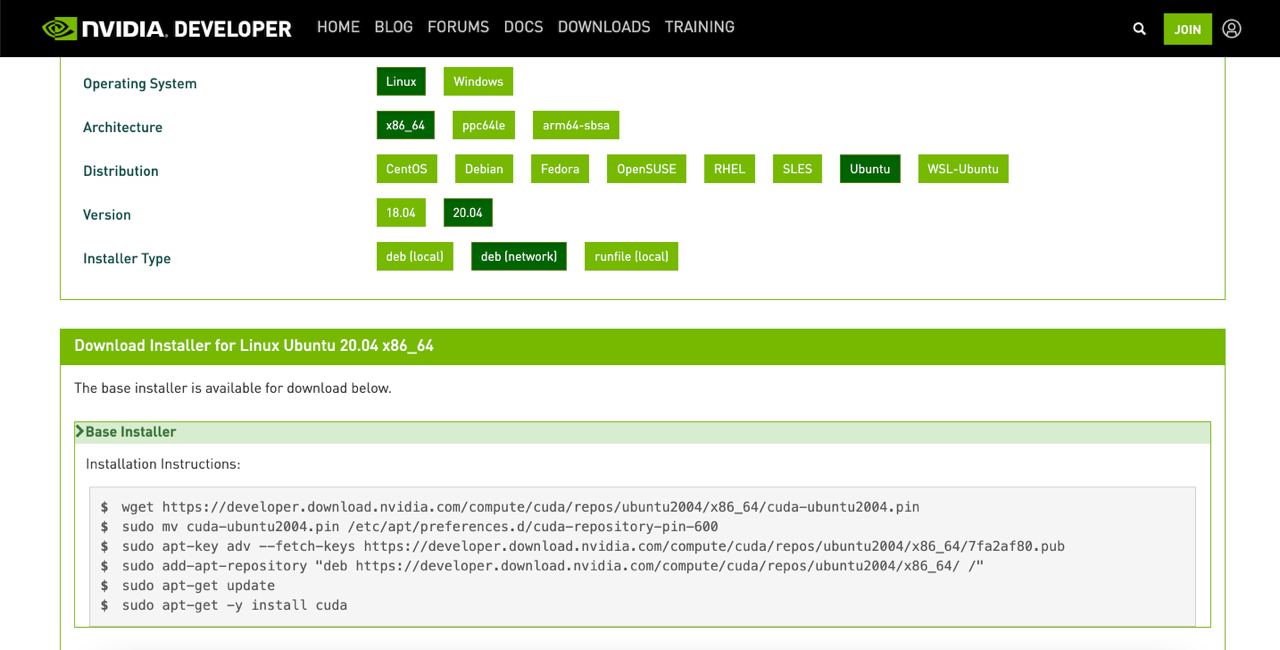
Task: Click the Operating System label
Action: 140,84
